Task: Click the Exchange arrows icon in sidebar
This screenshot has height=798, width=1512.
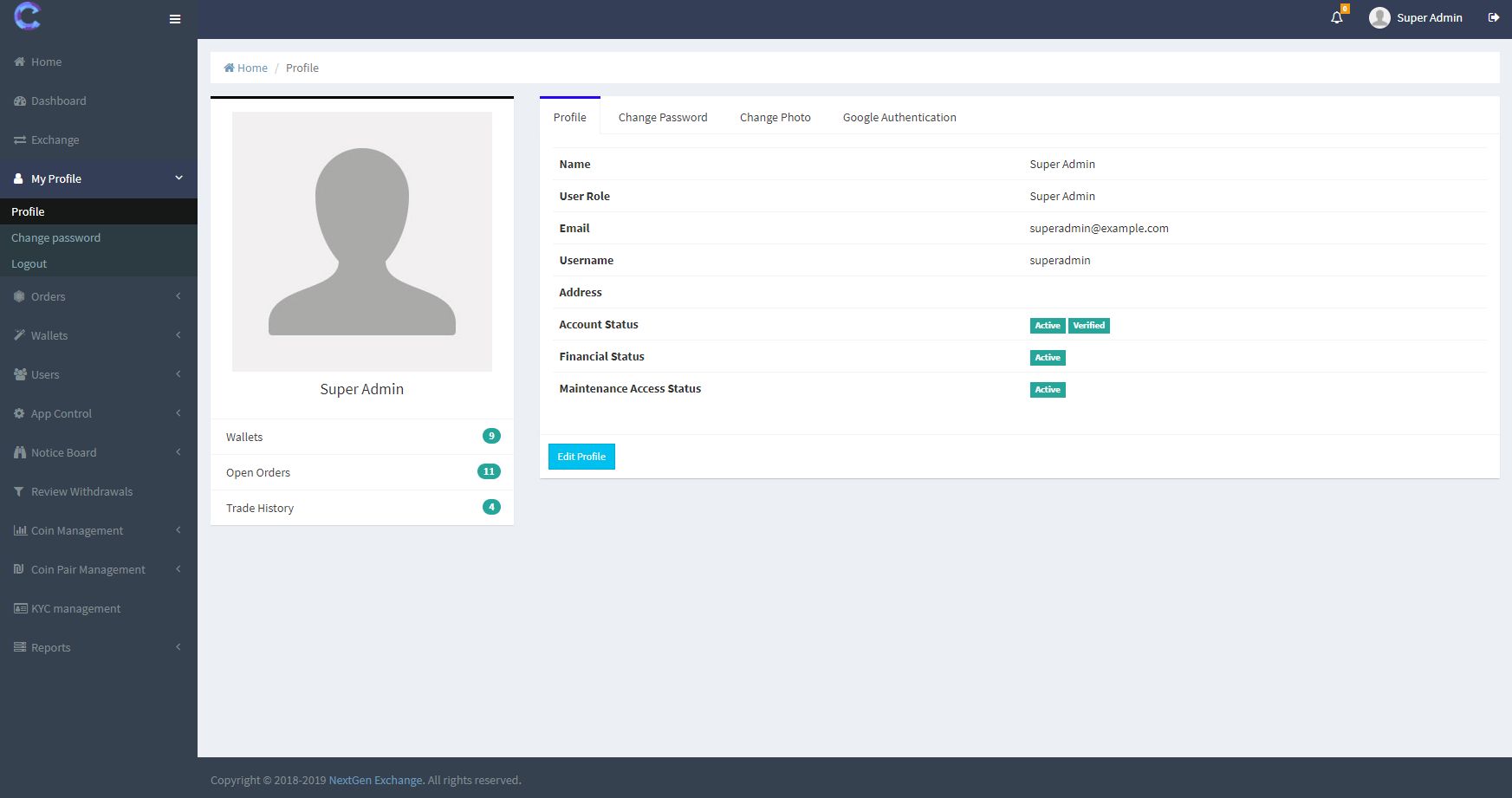Action: [x=20, y=139]
